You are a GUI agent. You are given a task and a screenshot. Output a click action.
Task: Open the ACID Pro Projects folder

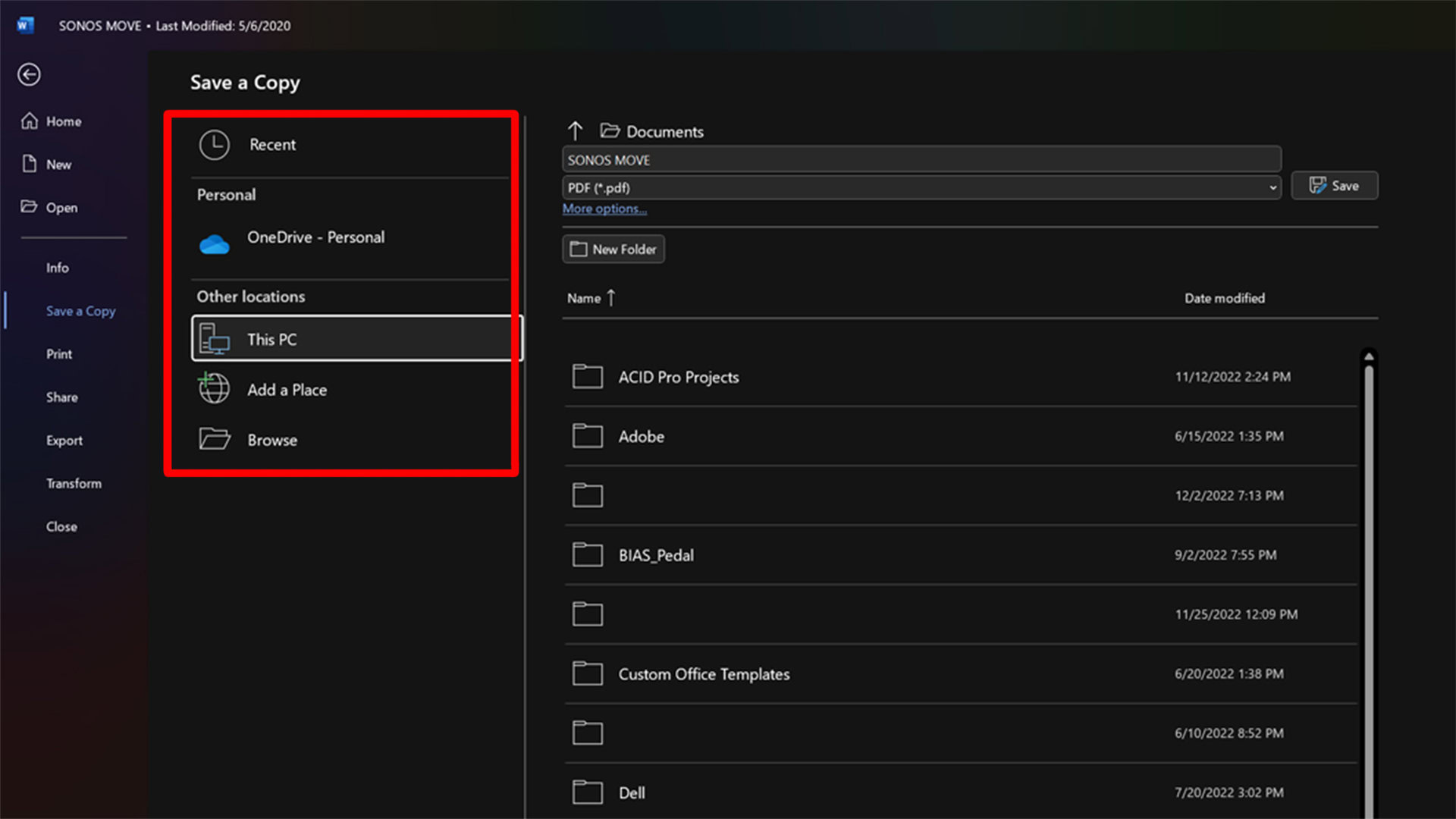click(678, 377)
